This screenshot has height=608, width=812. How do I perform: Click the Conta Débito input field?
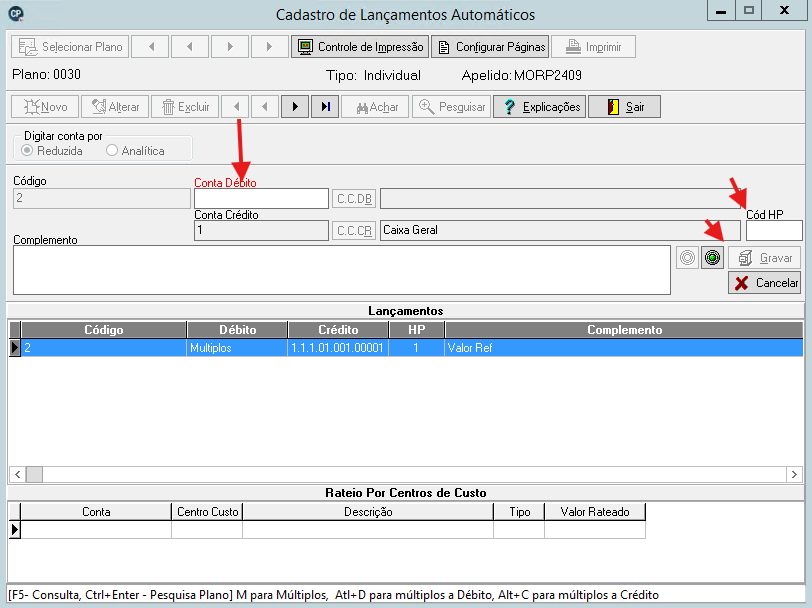[x=262, y=198]
